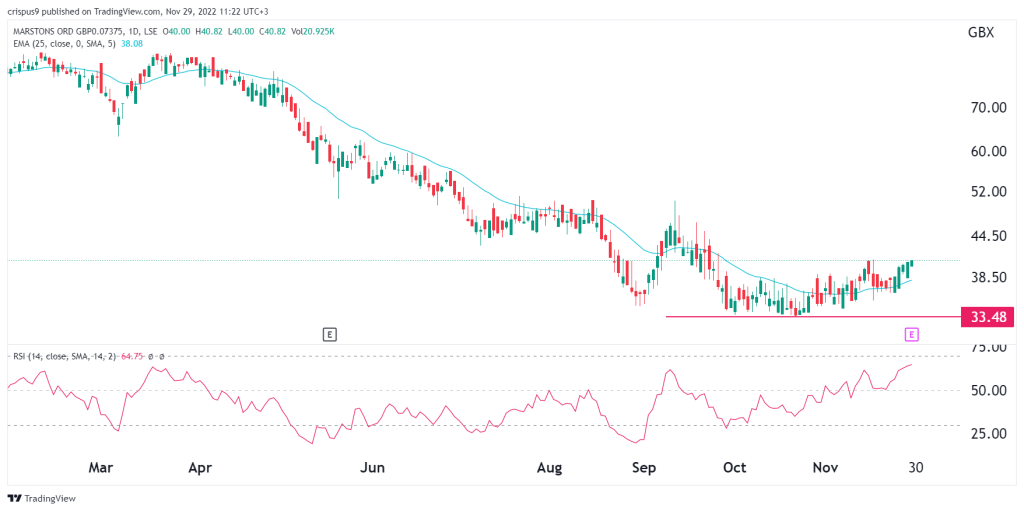Open the gray earnings E marker
Image resolution: width=1024 pixels, height=511 pixels.
[x=330, y=335]
